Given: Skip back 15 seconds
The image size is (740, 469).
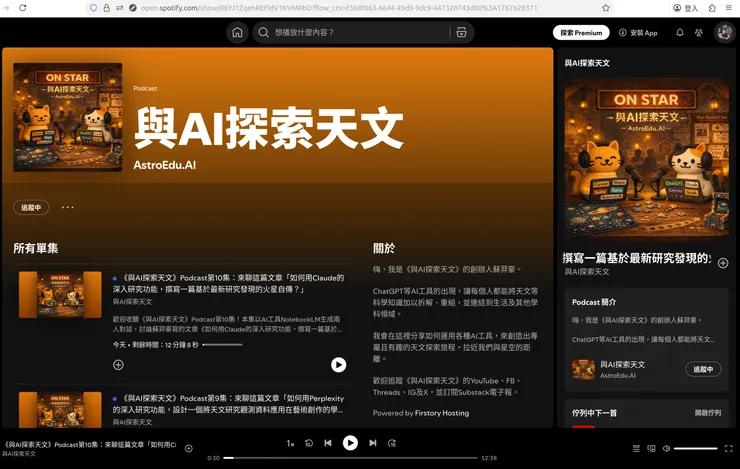Looking at the screenshot, I should tap(309, 443).
